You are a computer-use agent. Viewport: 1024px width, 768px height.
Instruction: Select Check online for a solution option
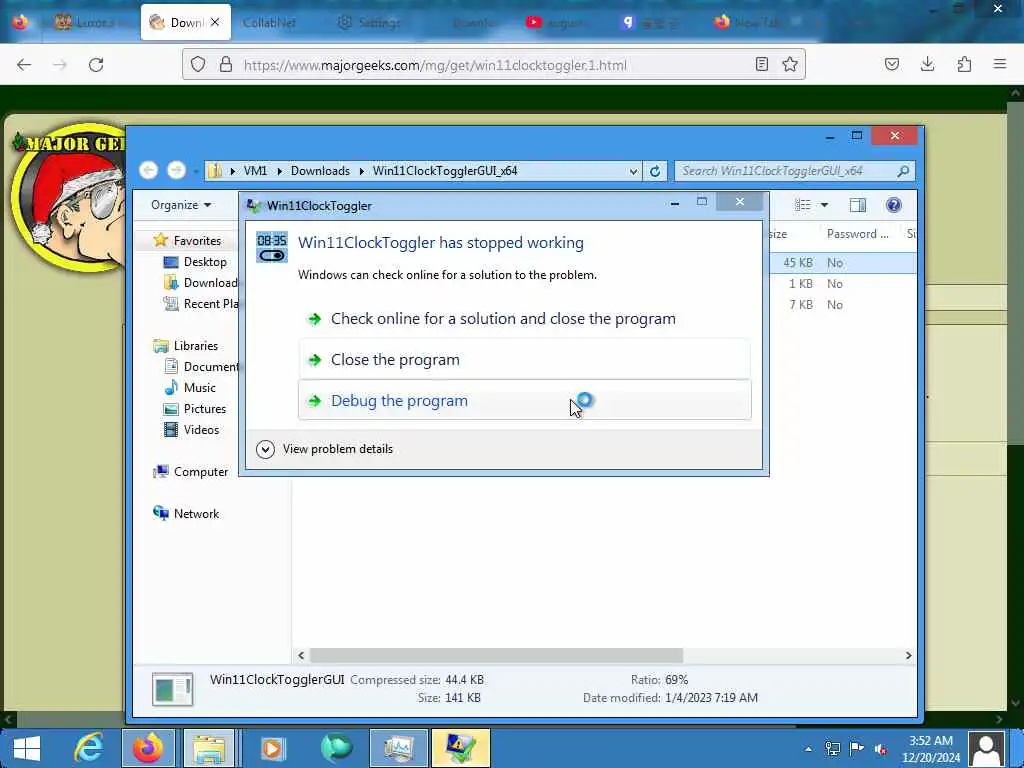[x=524, y=318]
